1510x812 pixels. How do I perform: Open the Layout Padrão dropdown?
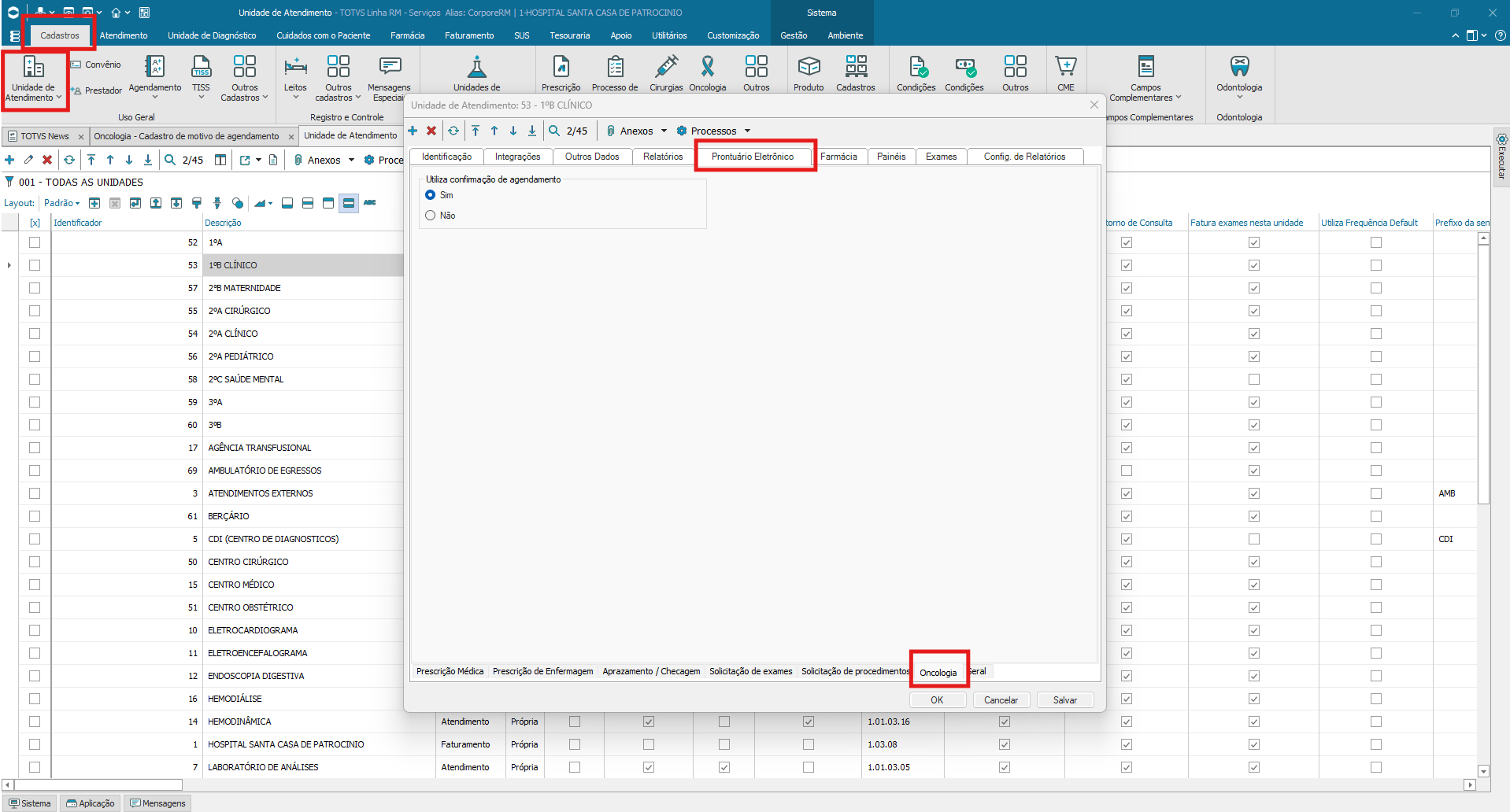pyautogui.click(x=62, y=203)
